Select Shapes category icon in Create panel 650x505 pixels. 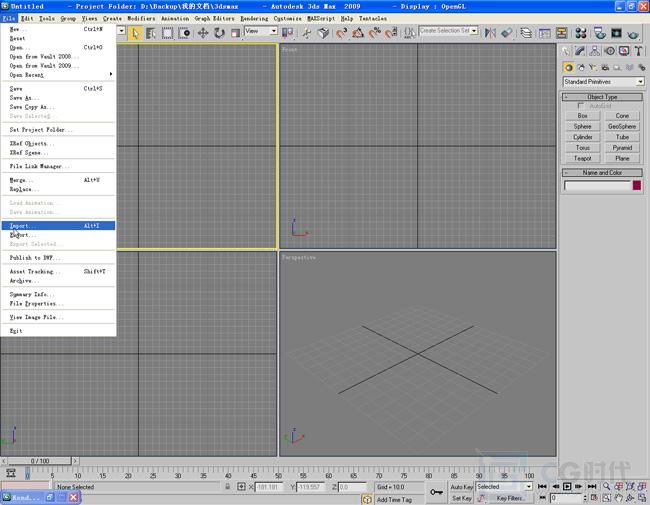point(581,68)
